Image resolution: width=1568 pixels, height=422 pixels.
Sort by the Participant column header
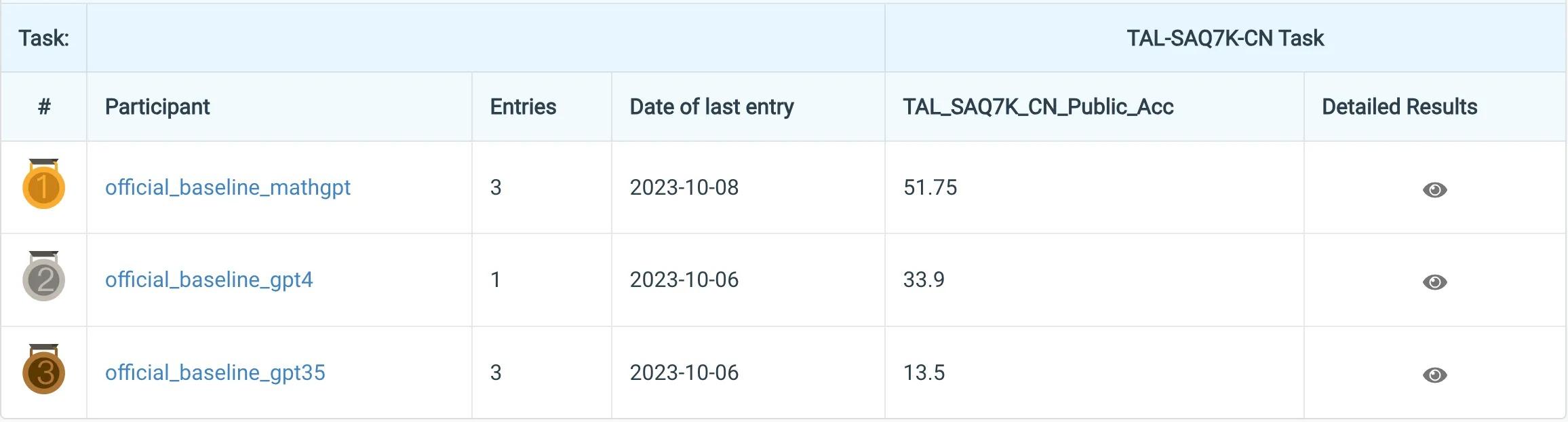tap(157, 107)
